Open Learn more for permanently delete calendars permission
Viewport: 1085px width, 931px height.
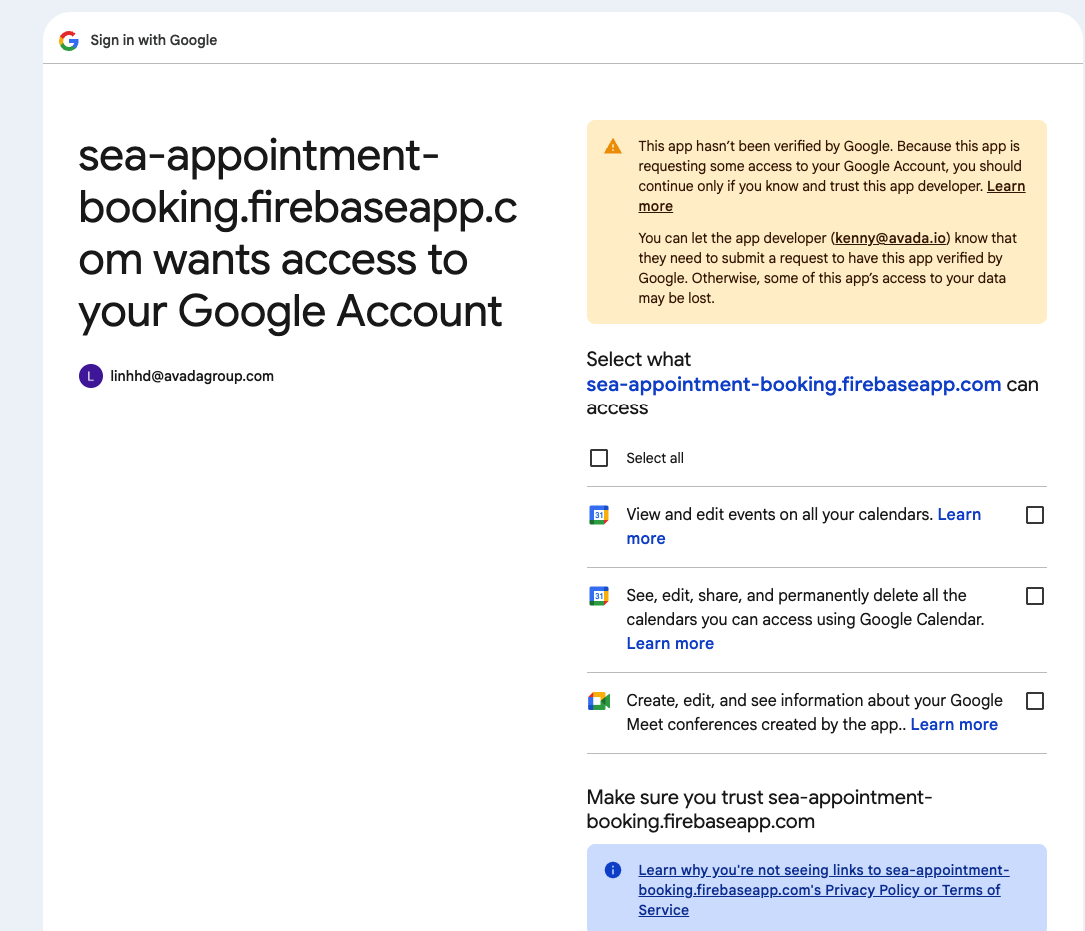click(670, 644)
